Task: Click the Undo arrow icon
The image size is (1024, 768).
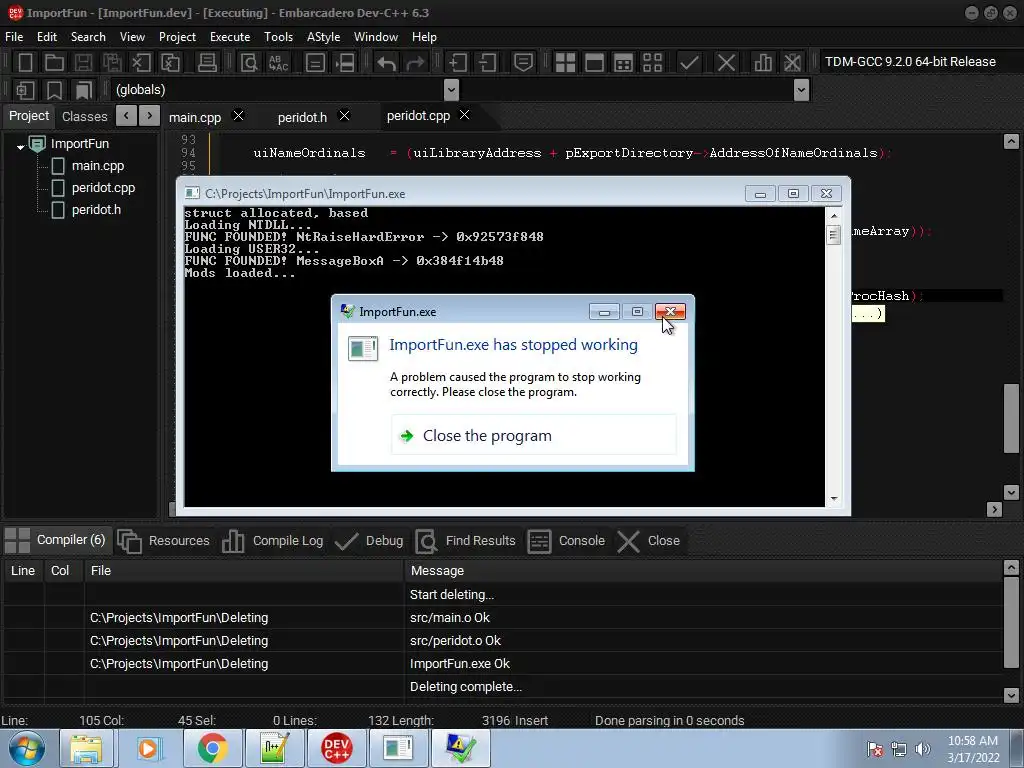Action: 386,63
